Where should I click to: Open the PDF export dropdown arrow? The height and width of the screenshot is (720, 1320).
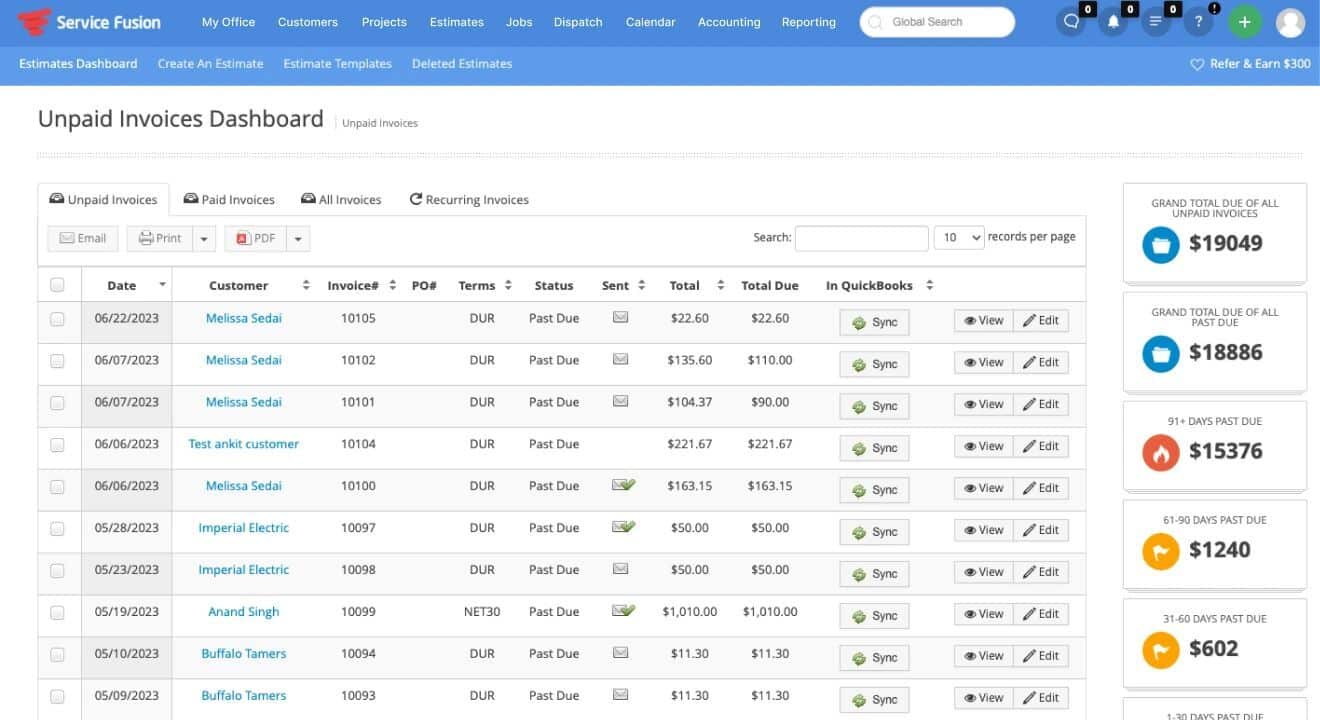click(x=296, y=237)
